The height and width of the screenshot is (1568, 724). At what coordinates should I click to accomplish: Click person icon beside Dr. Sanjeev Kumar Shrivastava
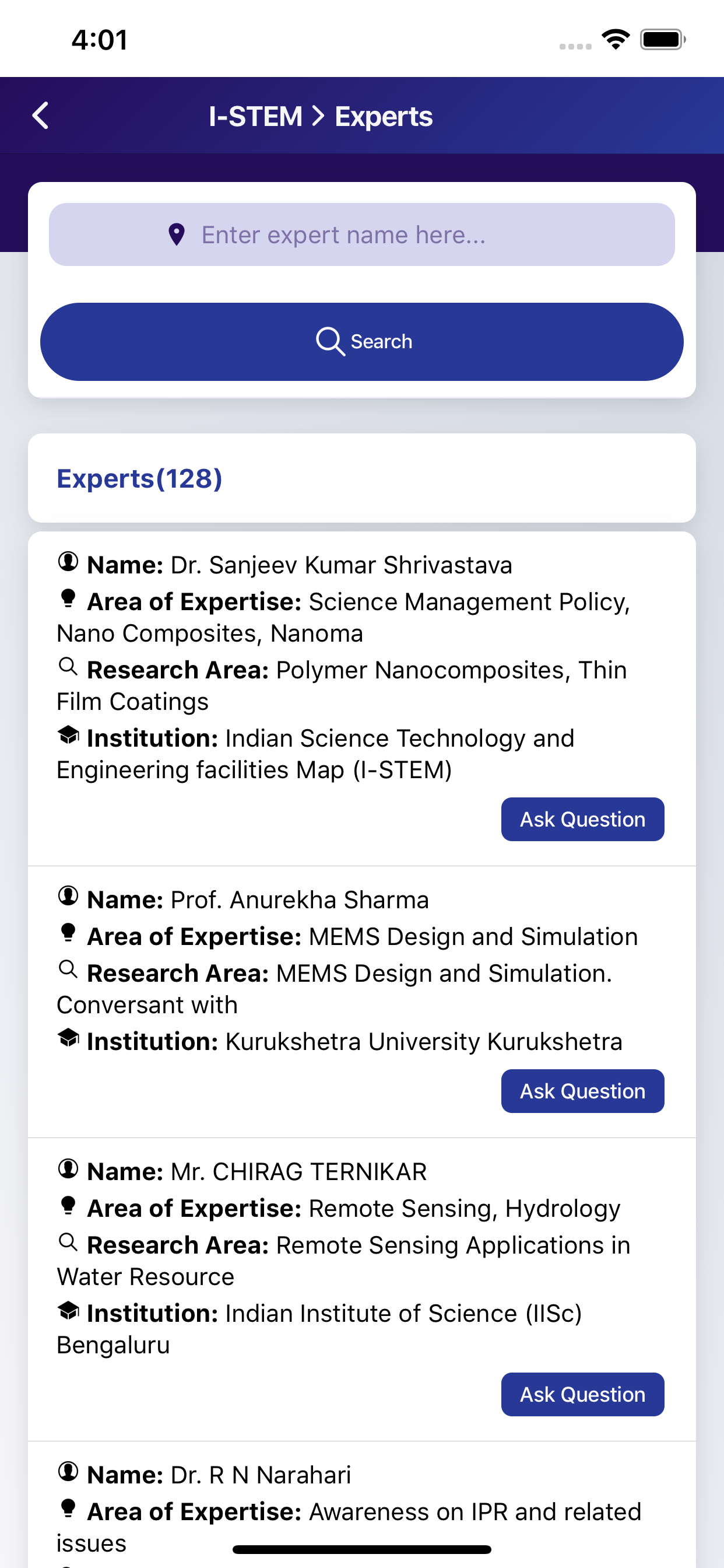[x=68, y=562]
